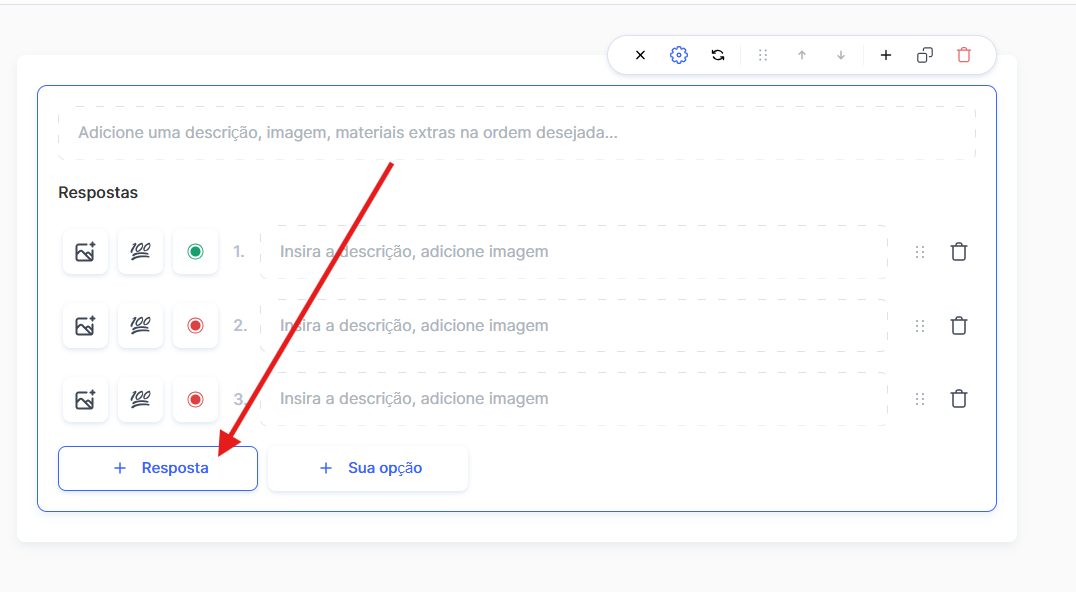The image size is (1076, 592).
Task: Click the toolbar drag handle dots
Action: (763, 55)
